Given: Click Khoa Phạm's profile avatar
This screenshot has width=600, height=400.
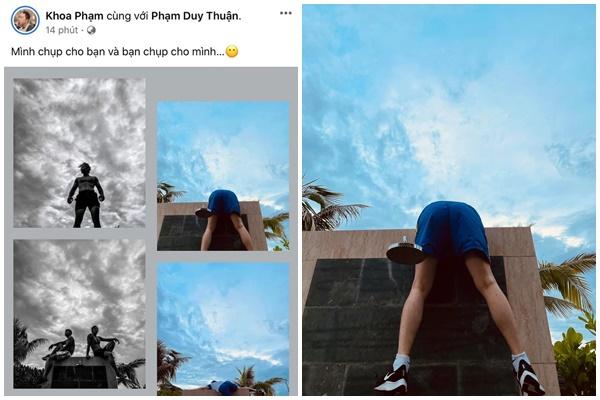Looking at the screenshot, I should tap(25, 20).
